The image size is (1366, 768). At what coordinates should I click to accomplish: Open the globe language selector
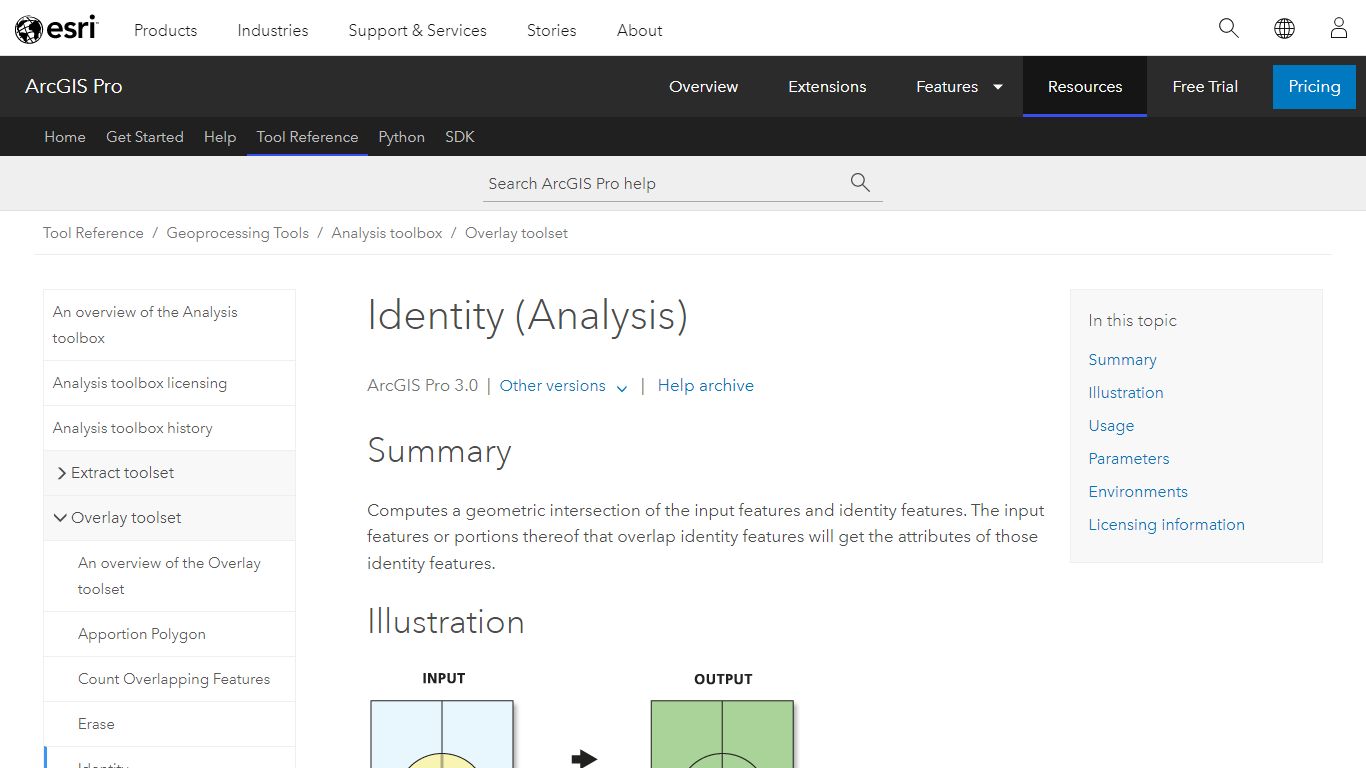point(1284,28)
